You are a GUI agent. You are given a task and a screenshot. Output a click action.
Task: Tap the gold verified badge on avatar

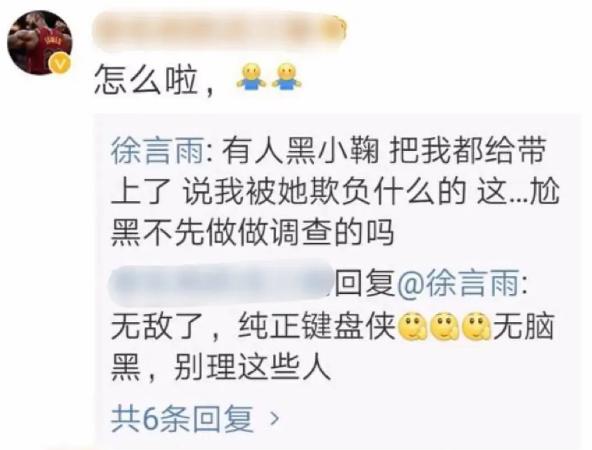point(60,64)
